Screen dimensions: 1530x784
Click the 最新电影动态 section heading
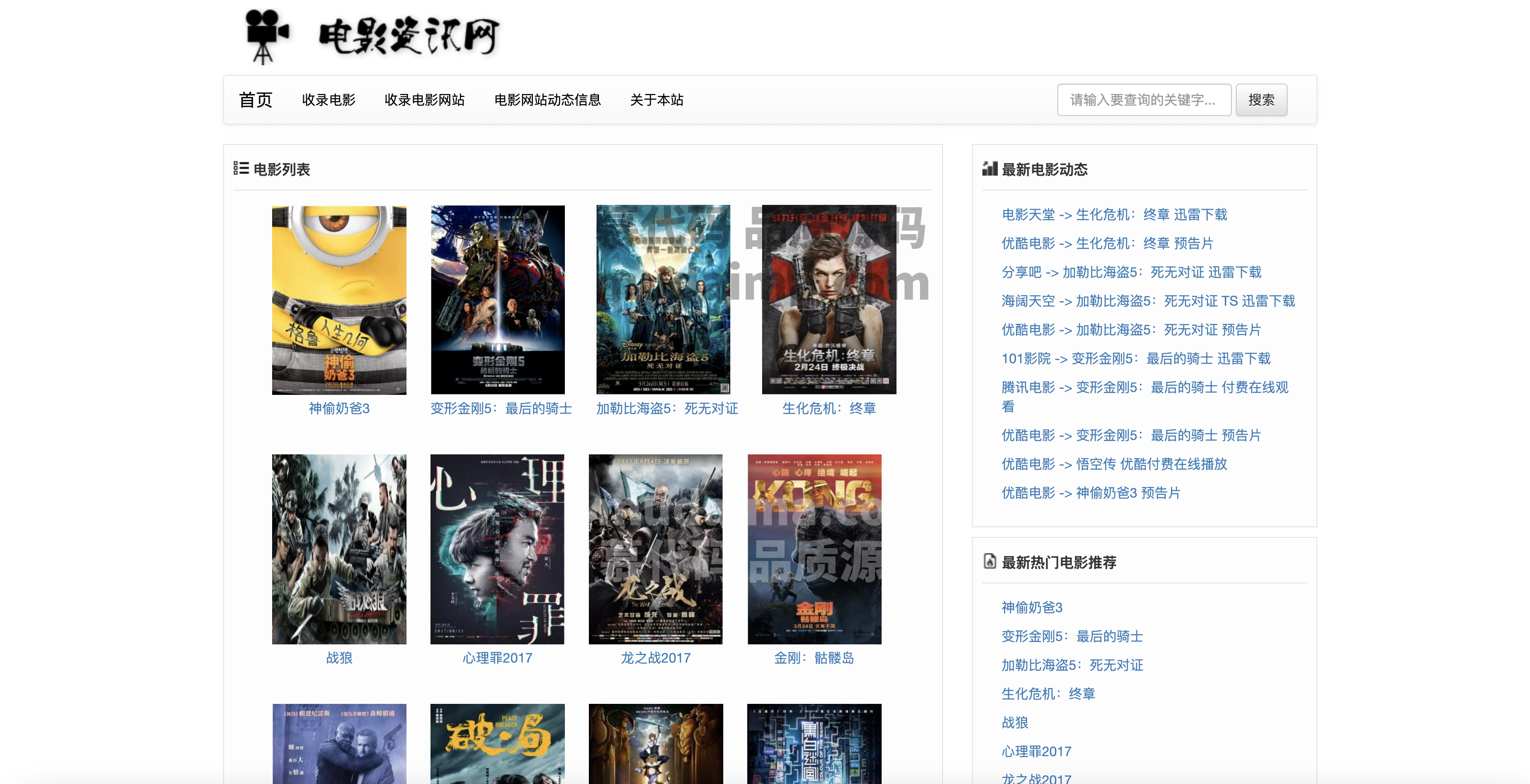tap(1044, 170)
